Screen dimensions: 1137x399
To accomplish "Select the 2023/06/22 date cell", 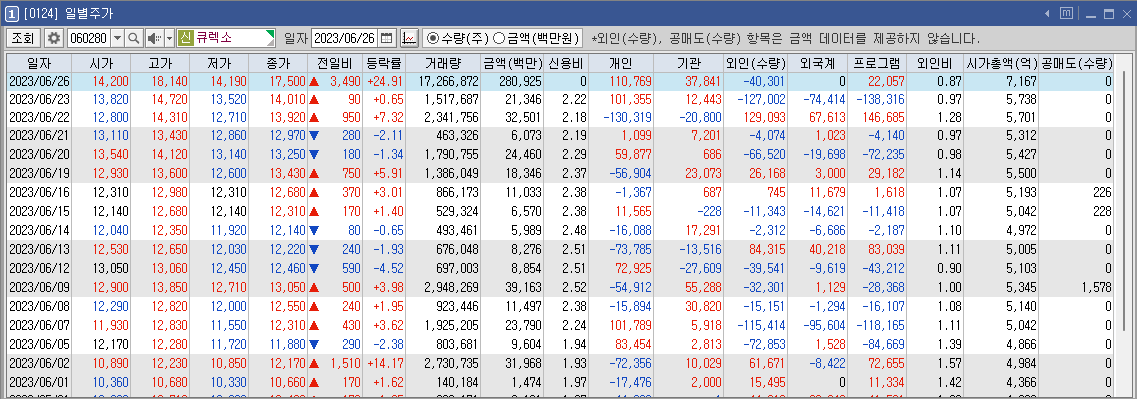I will [38, 118].
